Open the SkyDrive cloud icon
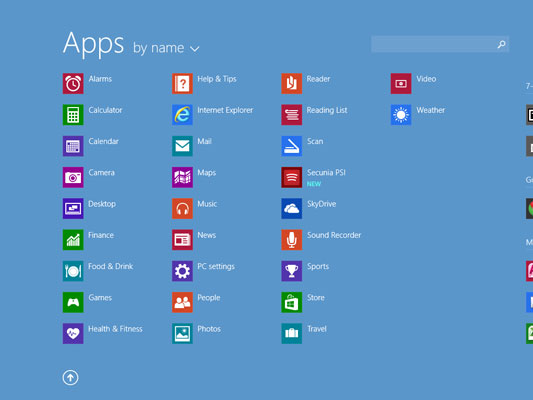 tap(292, 208)
